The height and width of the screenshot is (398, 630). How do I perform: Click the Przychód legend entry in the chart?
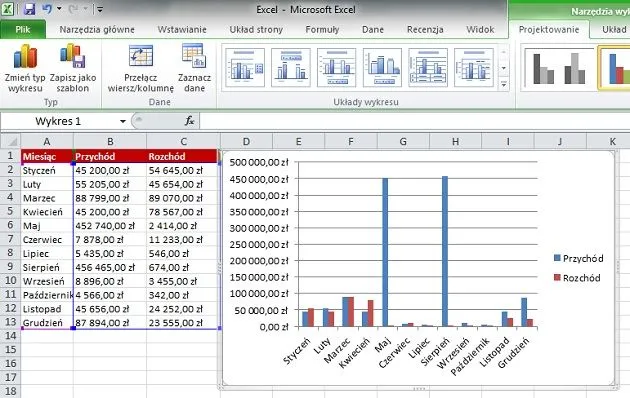[x=579, y=258]
